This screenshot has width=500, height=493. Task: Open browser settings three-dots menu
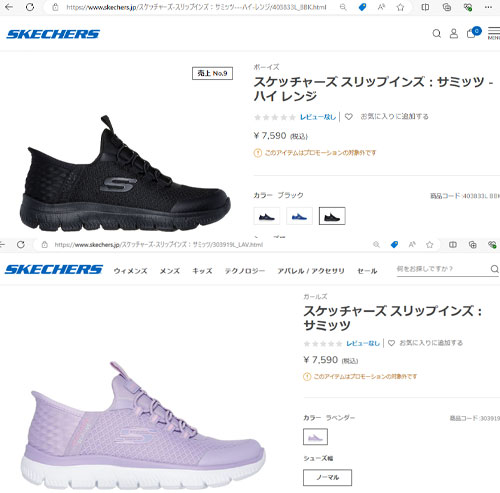(x=488, y=7)
